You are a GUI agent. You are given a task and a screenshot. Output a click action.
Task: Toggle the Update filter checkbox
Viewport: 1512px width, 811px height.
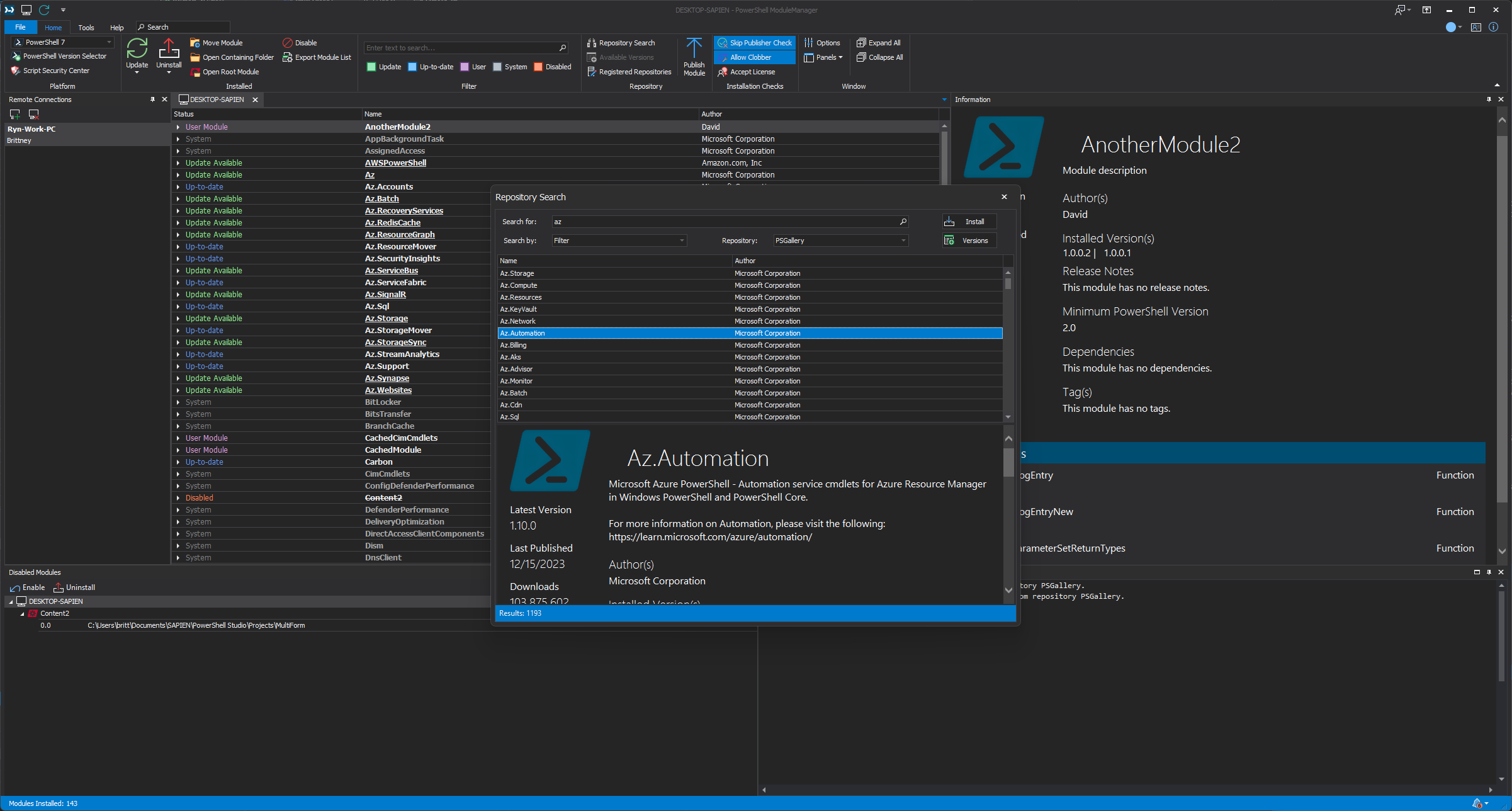[x=371, y=67]
